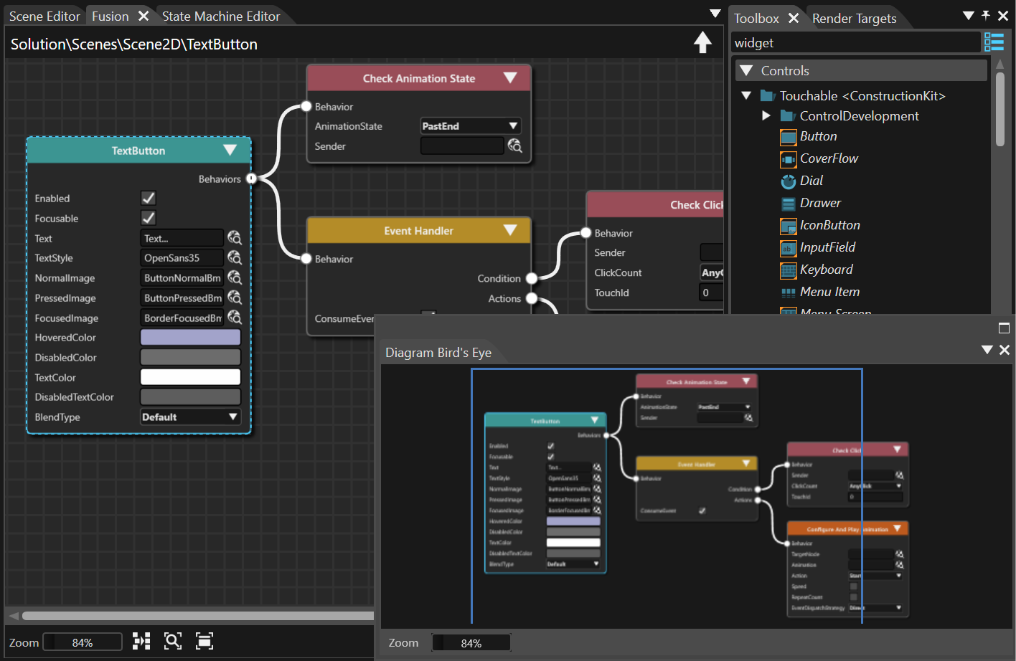Click the browse icon beside NormalImage field
This screenshot has width=1016, height=661.
coord(235,278)
